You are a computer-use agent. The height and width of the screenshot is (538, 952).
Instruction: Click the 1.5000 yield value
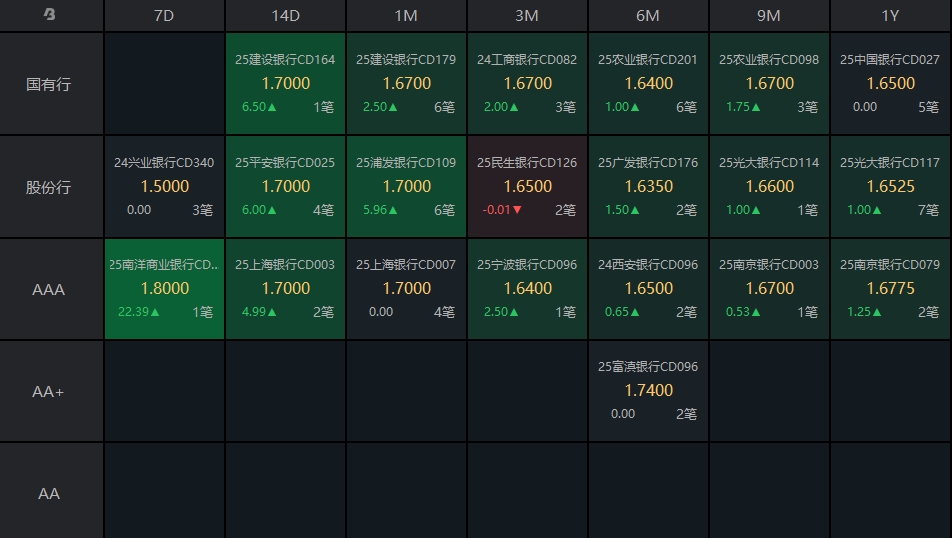pos(165,186)
